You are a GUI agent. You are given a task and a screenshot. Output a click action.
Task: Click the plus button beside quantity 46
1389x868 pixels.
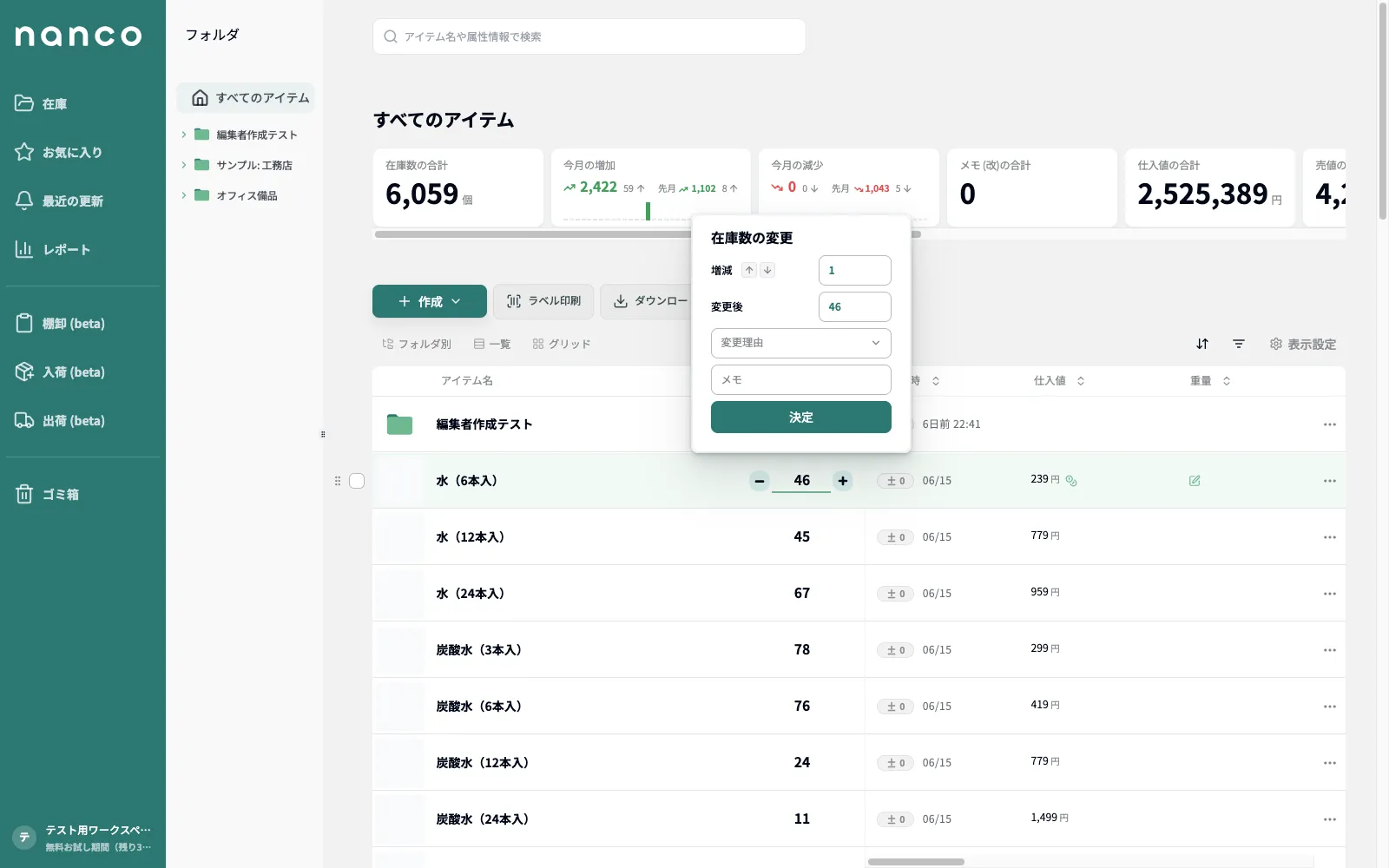click(842, 481)
